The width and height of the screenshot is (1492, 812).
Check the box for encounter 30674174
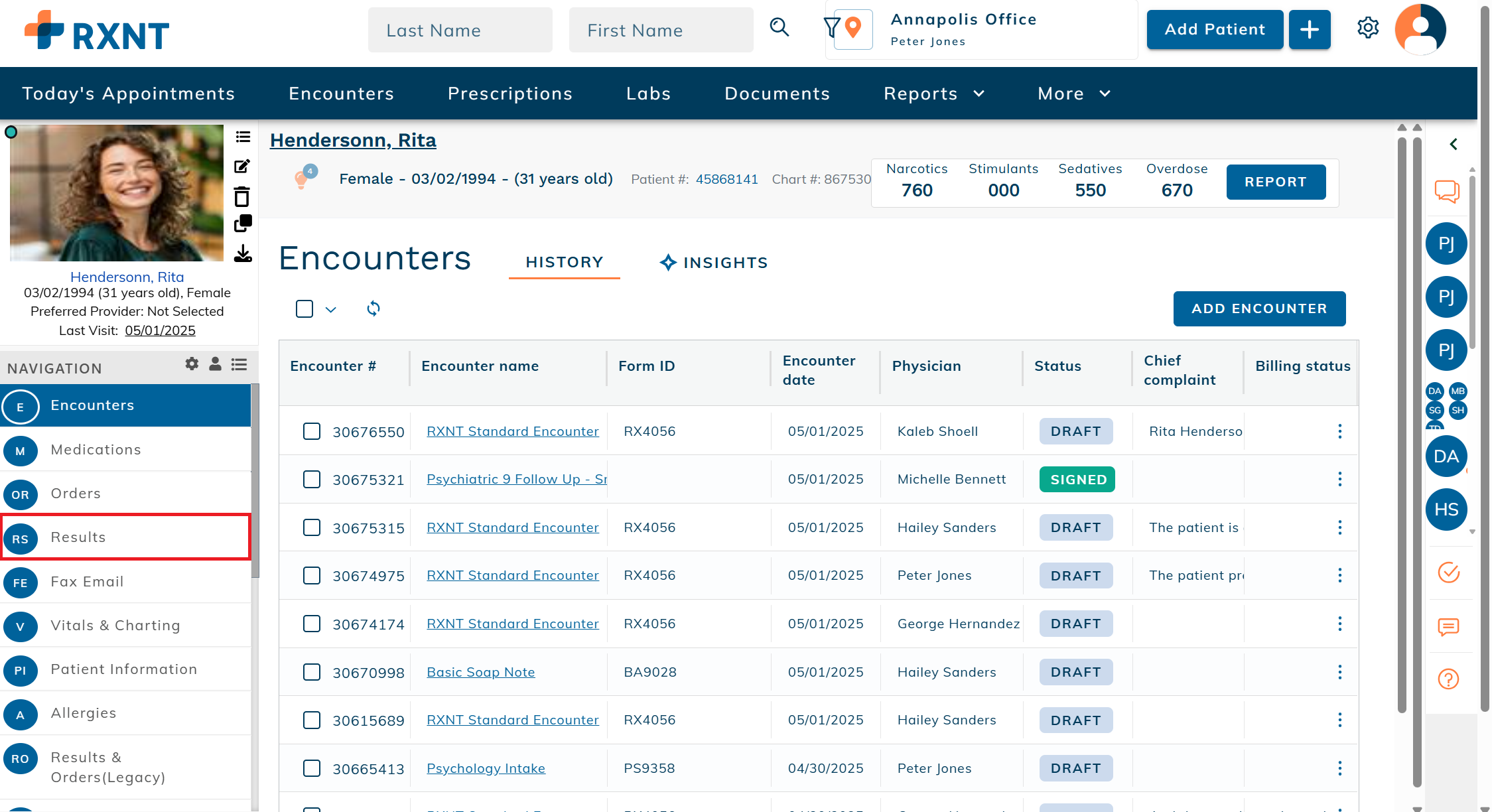tap(312, 624)
